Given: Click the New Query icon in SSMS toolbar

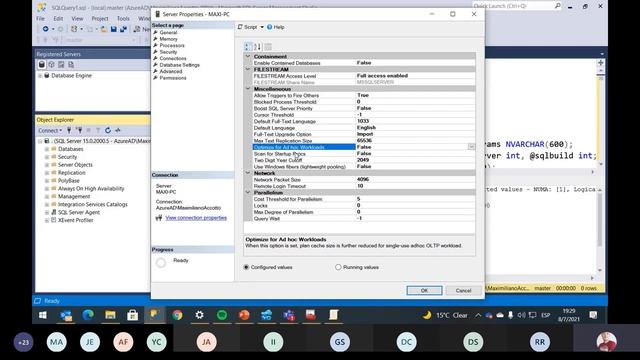Looking at the screenshot, I should click(x=137, y=29).
